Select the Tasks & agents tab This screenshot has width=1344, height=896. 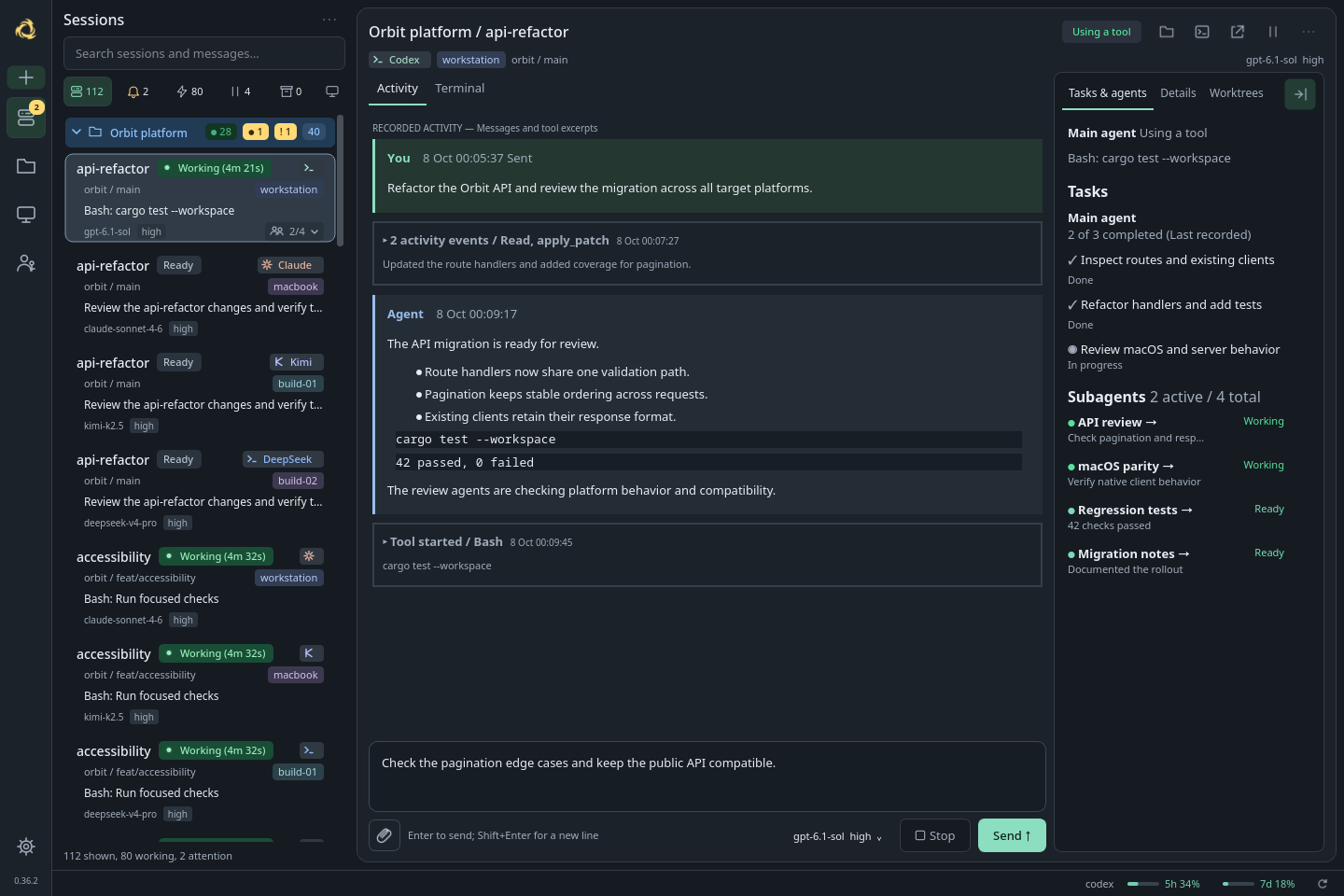(x=1107, y=93)
